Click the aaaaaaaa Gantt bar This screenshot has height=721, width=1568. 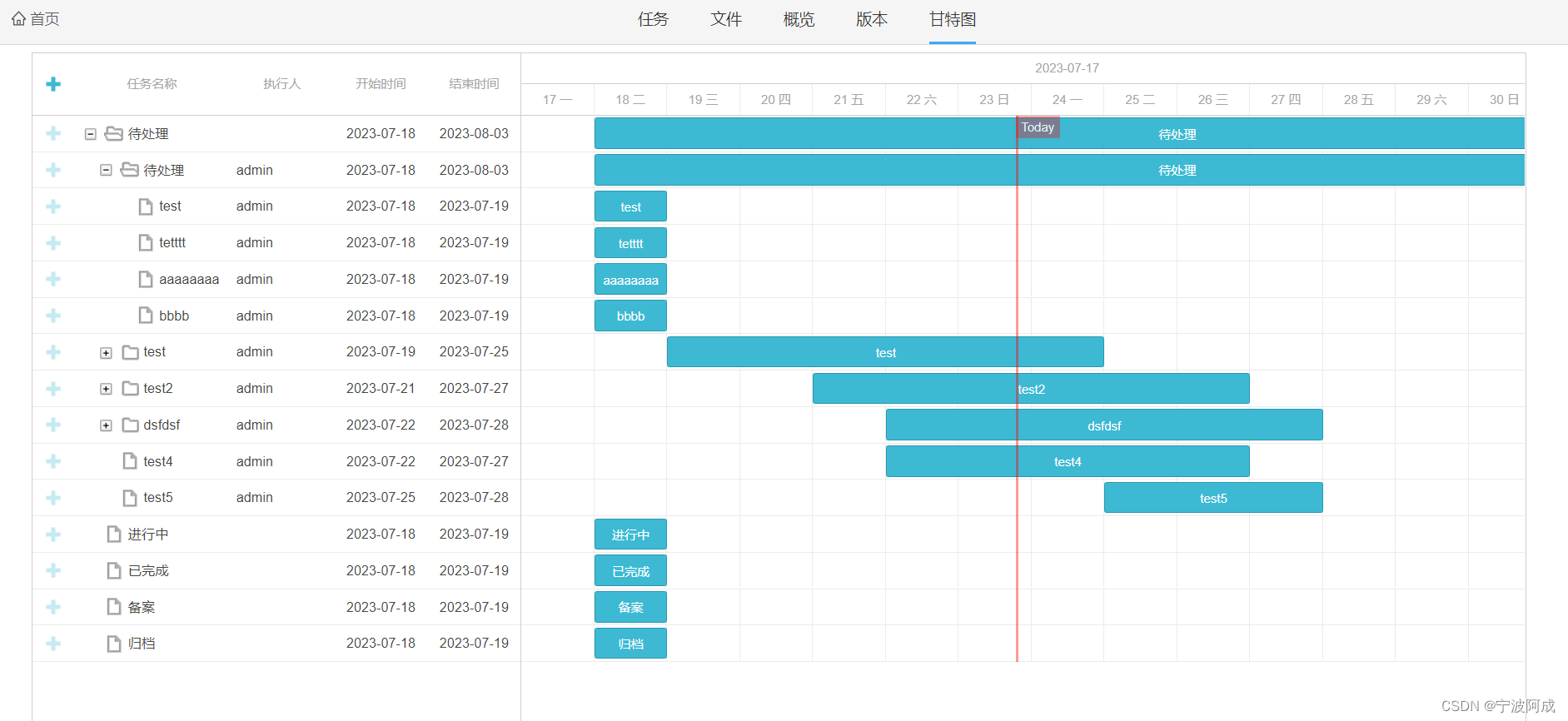click(x=630, y=280)
